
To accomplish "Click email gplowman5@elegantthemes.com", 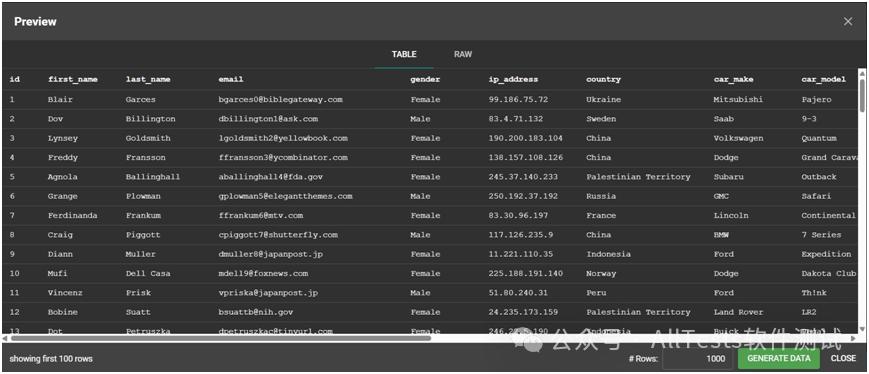I will (x=285, y=197).
